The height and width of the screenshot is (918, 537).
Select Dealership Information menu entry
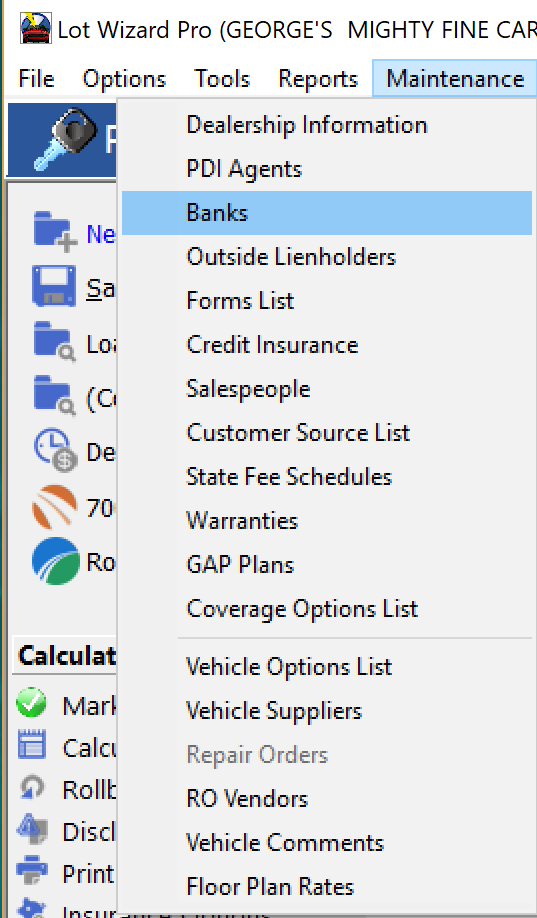coord(327,125)
